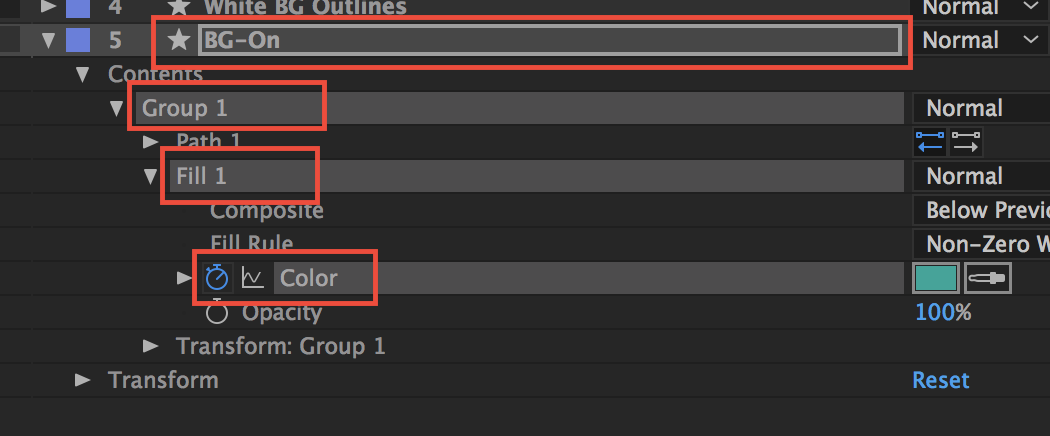1050x436 pixels.
Task: Set Path 1 direction to normal arrow icon
Action: click(966, 142)
